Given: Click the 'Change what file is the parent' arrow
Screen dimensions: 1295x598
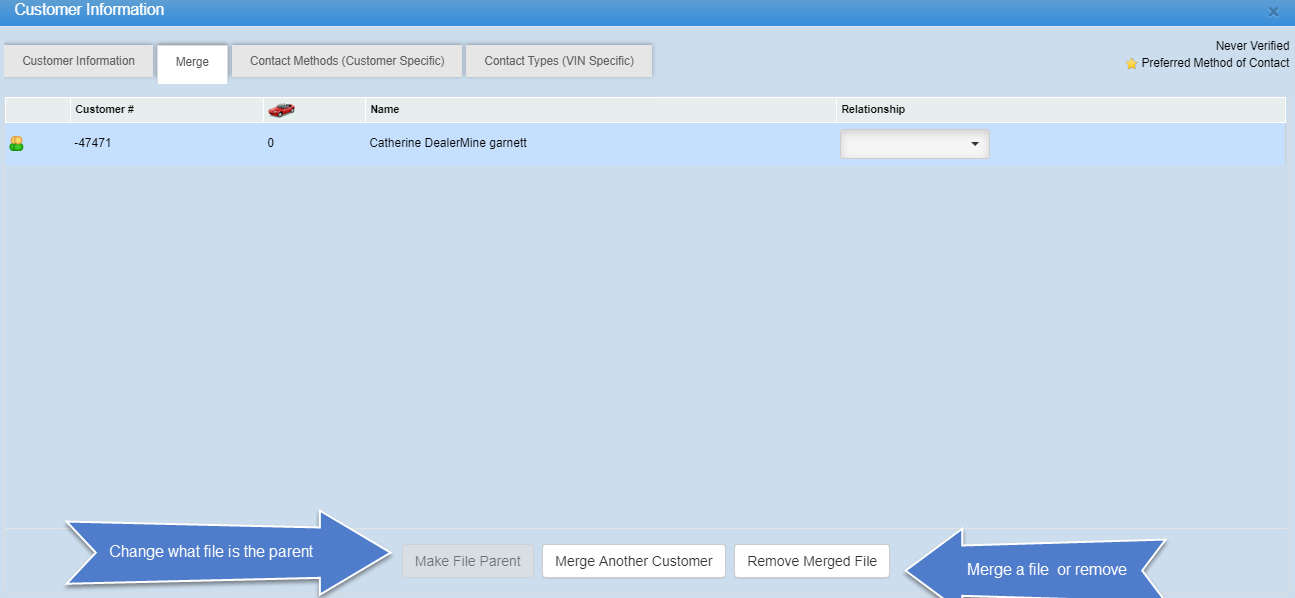Looking at the screenshot, I should click(x=220, y=552).
